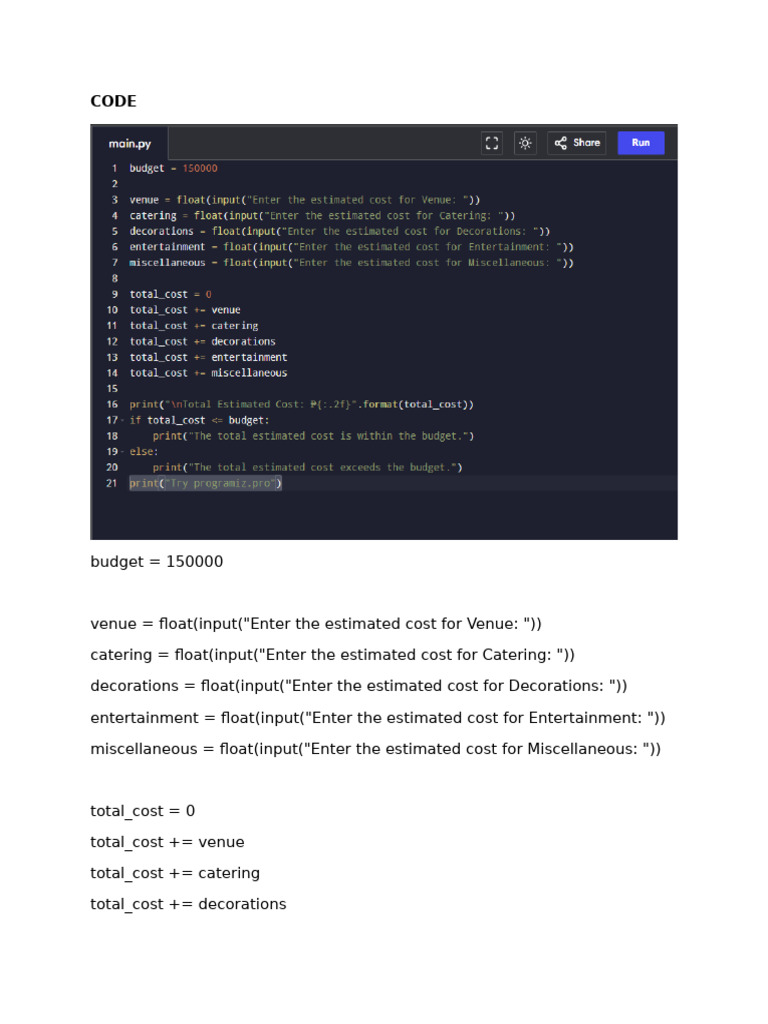Click line number 21 in the gutter
This screenshot has width=768, height=1024.
point(112,483)
